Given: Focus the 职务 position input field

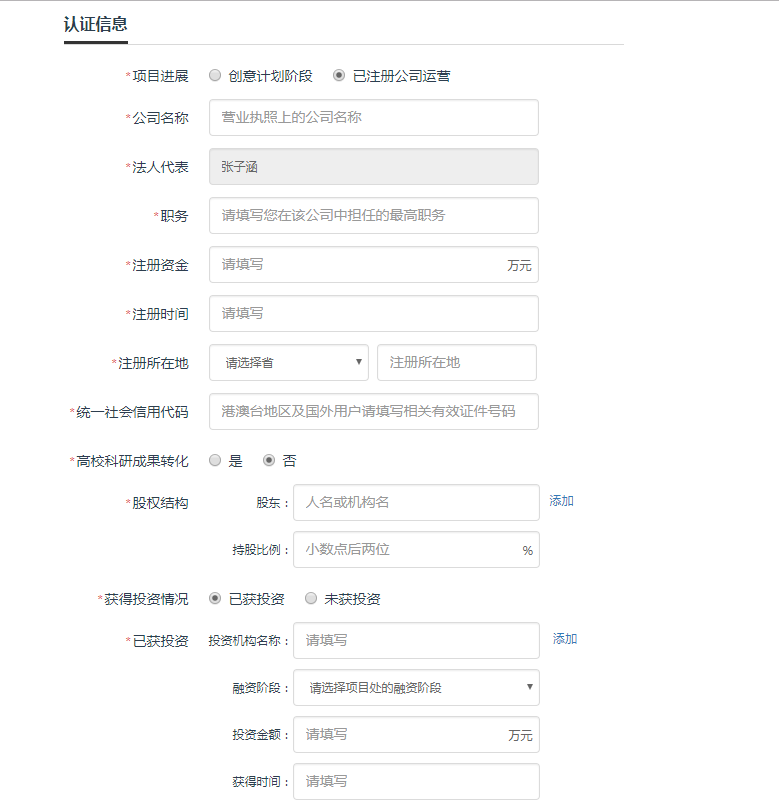Looking at the screenshot, I should click(x=373, y=216).
